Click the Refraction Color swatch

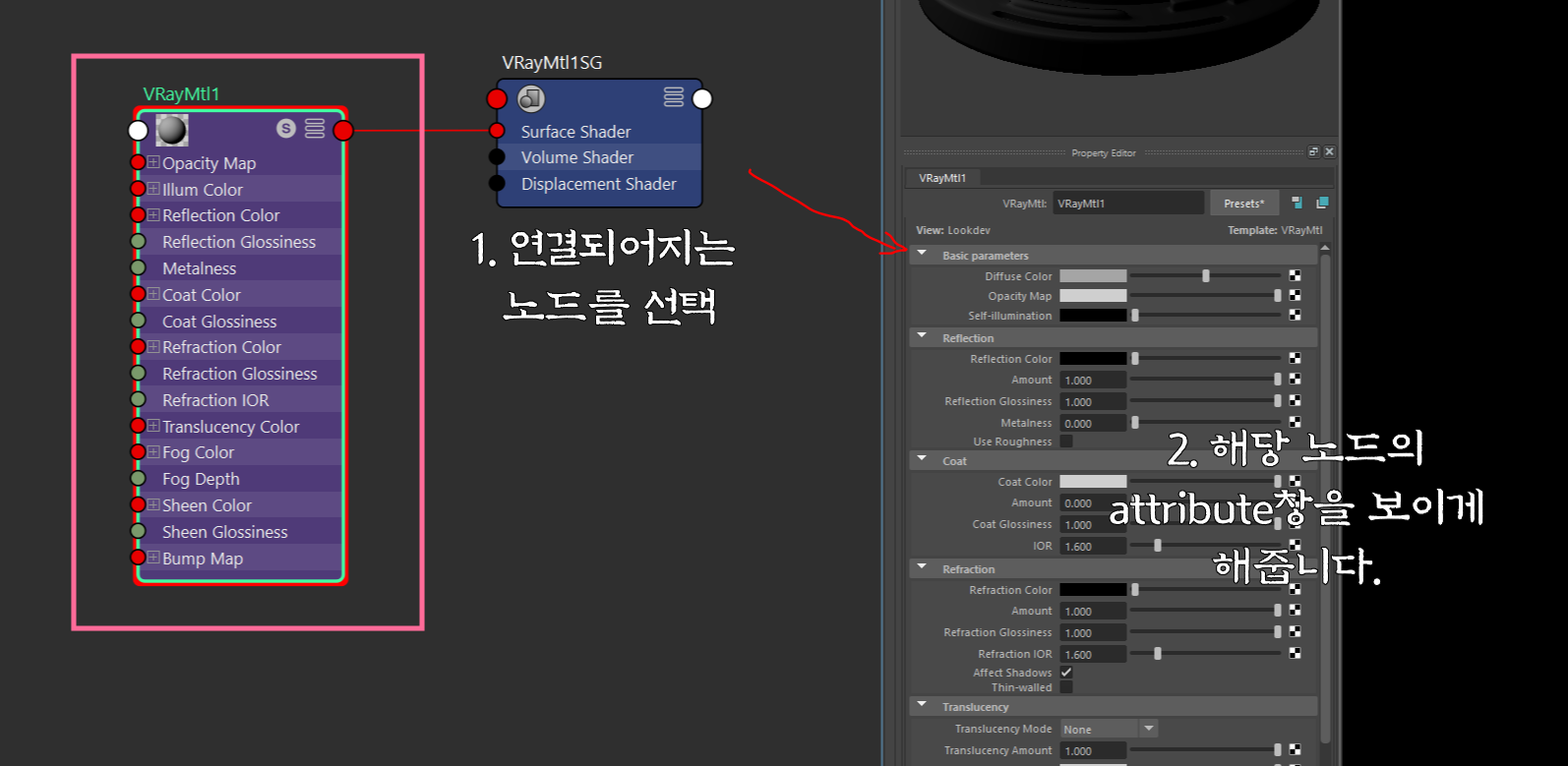1093,589
